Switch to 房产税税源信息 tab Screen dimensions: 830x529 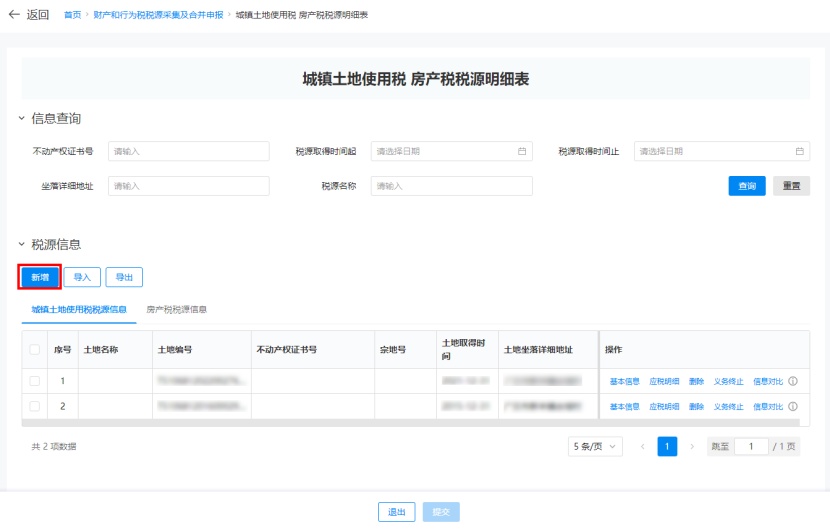(x=177, y=310)
